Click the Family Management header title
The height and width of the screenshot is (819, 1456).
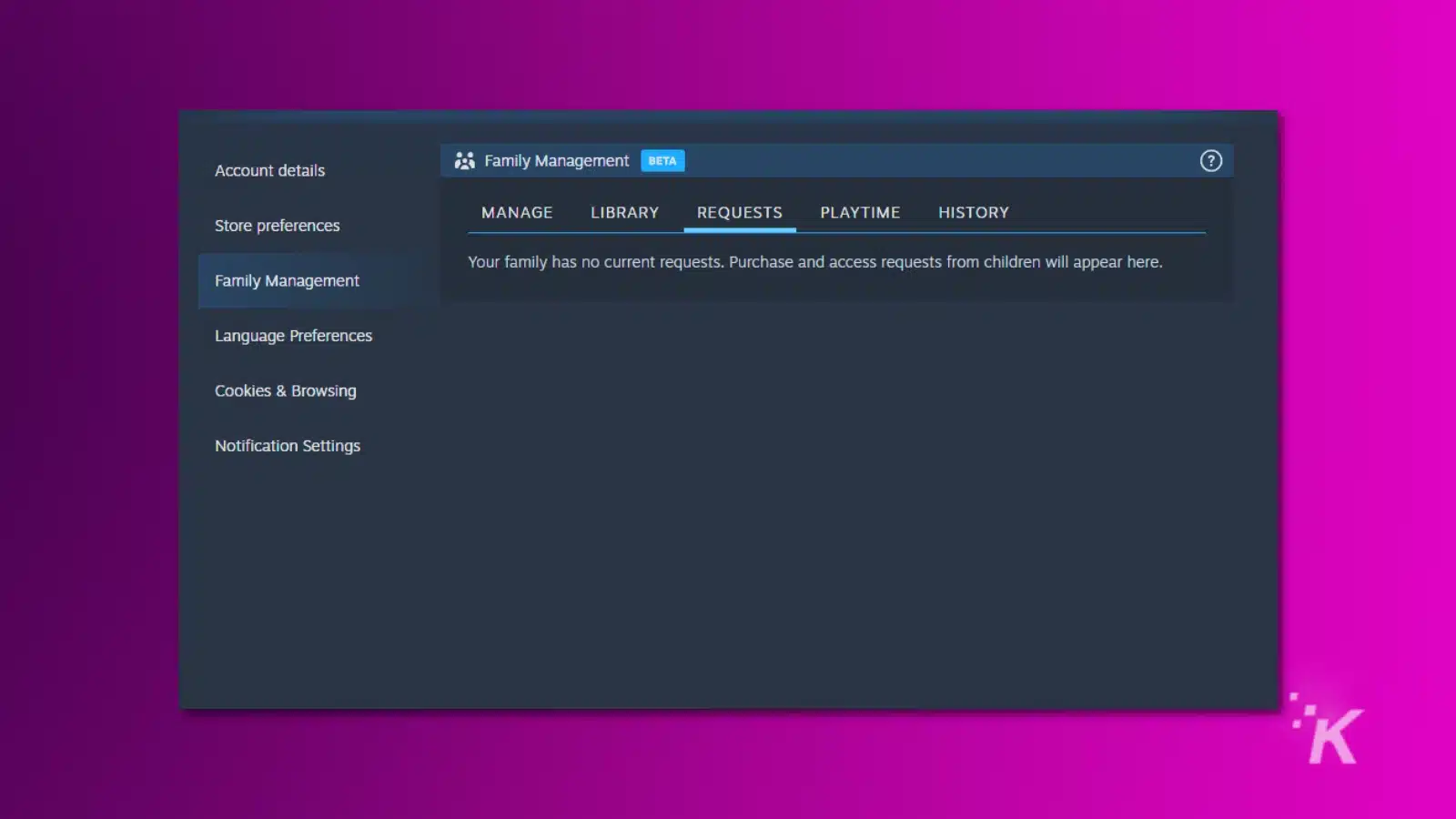click(556, 161)
